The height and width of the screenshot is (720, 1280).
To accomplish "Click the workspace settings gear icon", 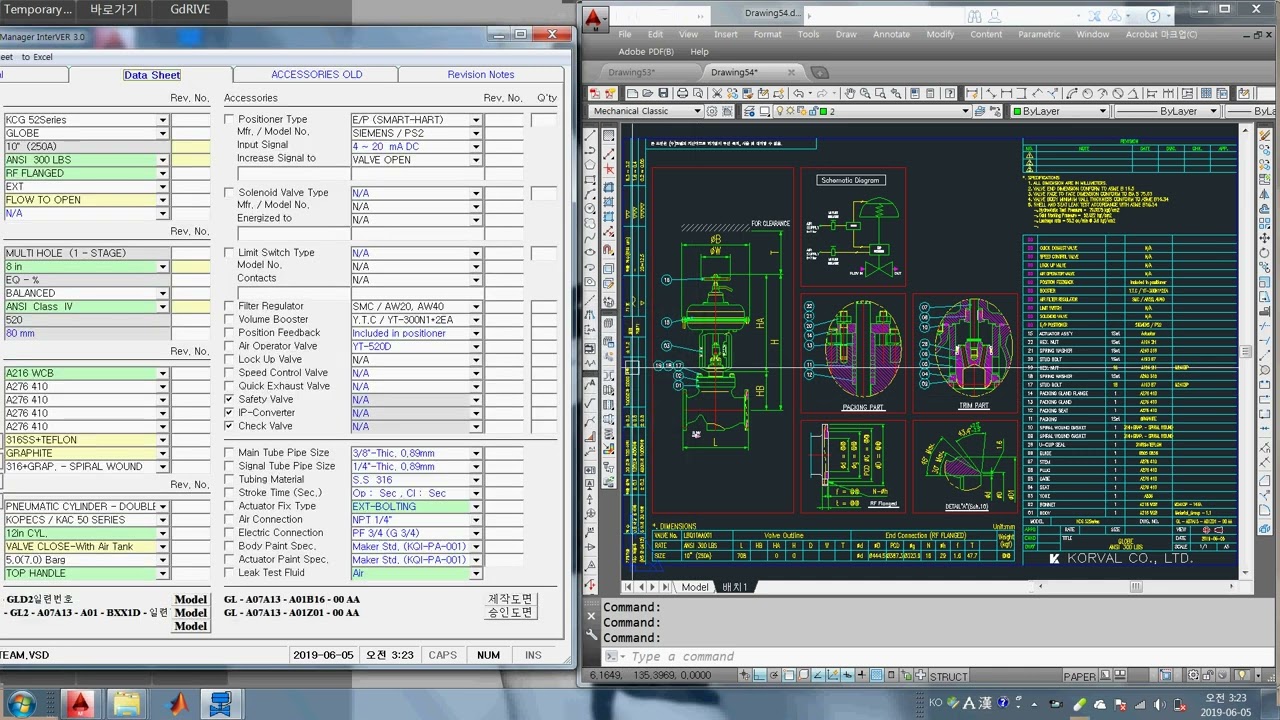I will pyautogui.click(x=711, y=111).
